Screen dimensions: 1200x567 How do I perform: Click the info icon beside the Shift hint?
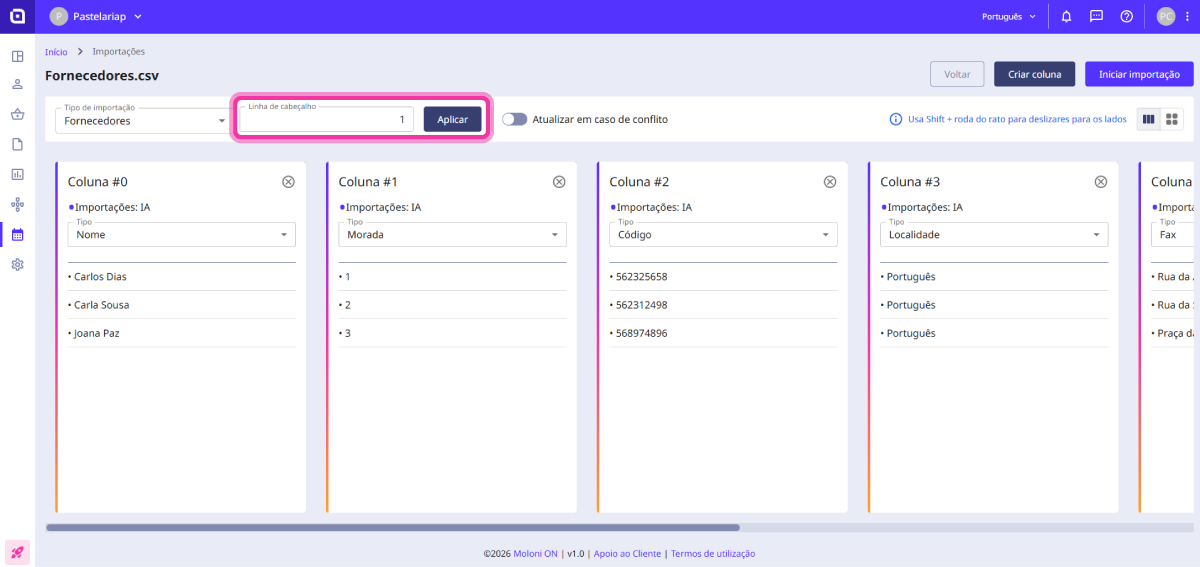pyautogui.click(x=896, y=119)
